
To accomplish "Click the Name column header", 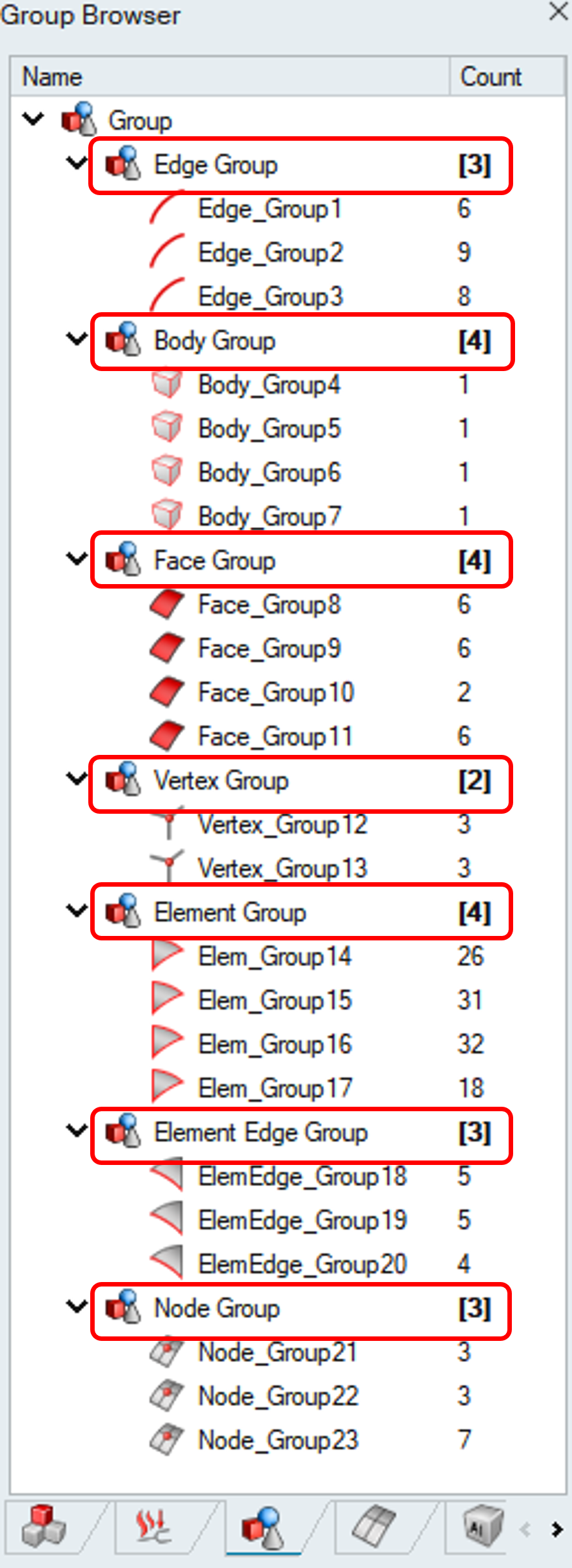I will click(52, 77).
